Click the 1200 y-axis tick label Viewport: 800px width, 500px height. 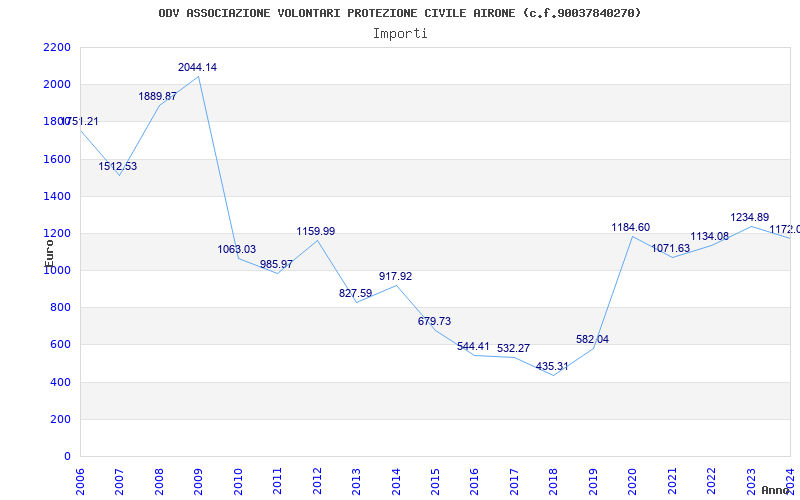(57, 234)
